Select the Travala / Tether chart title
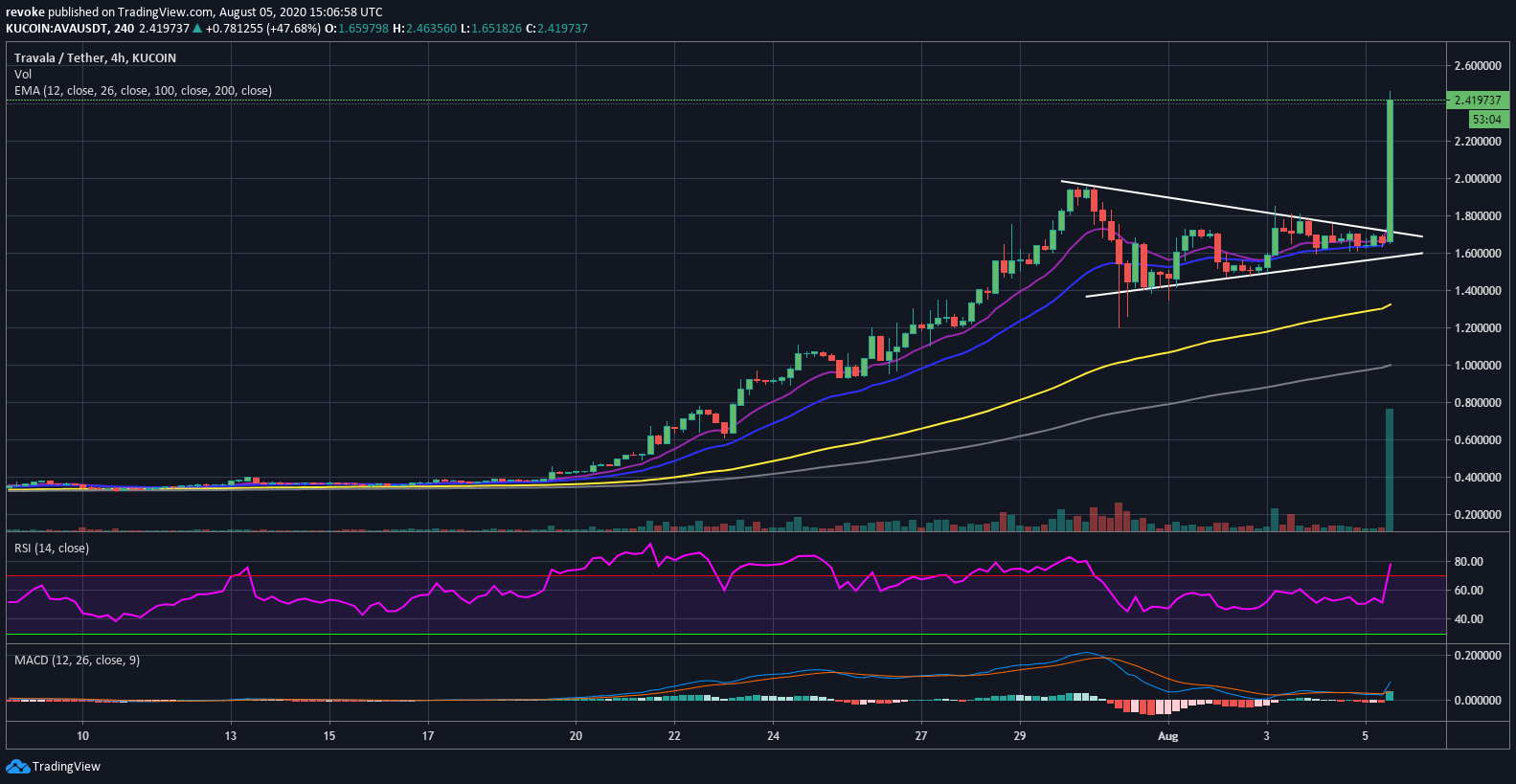 95,57
